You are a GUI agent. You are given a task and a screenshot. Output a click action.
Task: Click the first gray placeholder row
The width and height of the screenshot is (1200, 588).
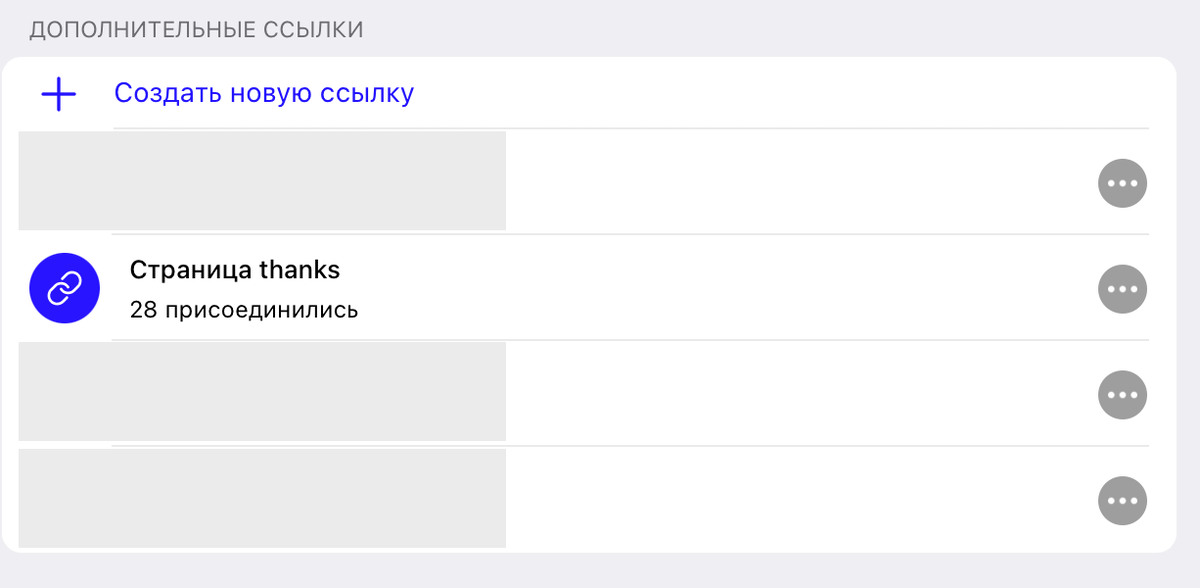coord(262,180)
